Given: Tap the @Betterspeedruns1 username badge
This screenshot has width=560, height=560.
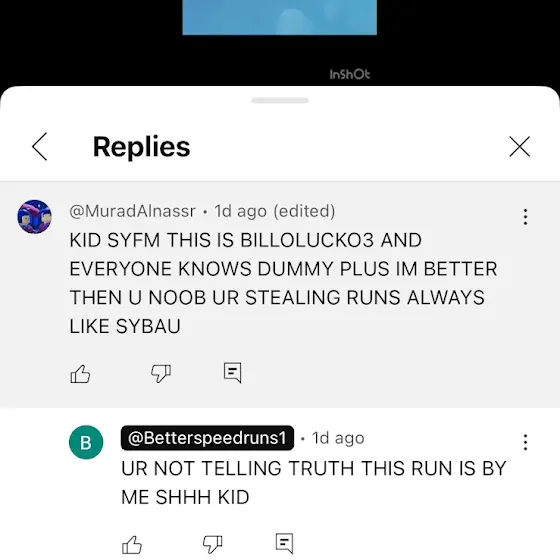Looking at the screenshot, I should (207, 438).
